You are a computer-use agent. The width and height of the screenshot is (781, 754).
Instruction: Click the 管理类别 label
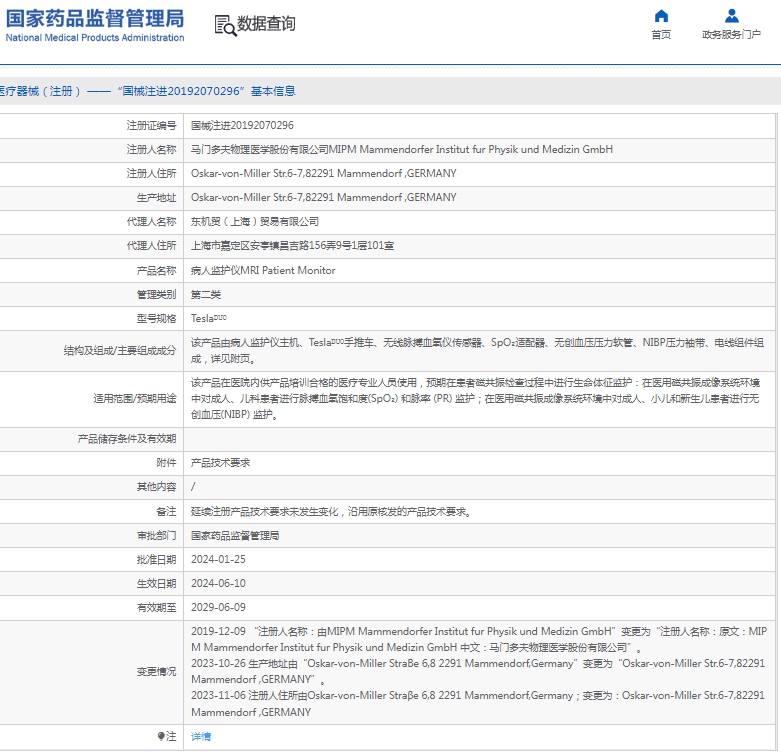(x=156, y=295)
